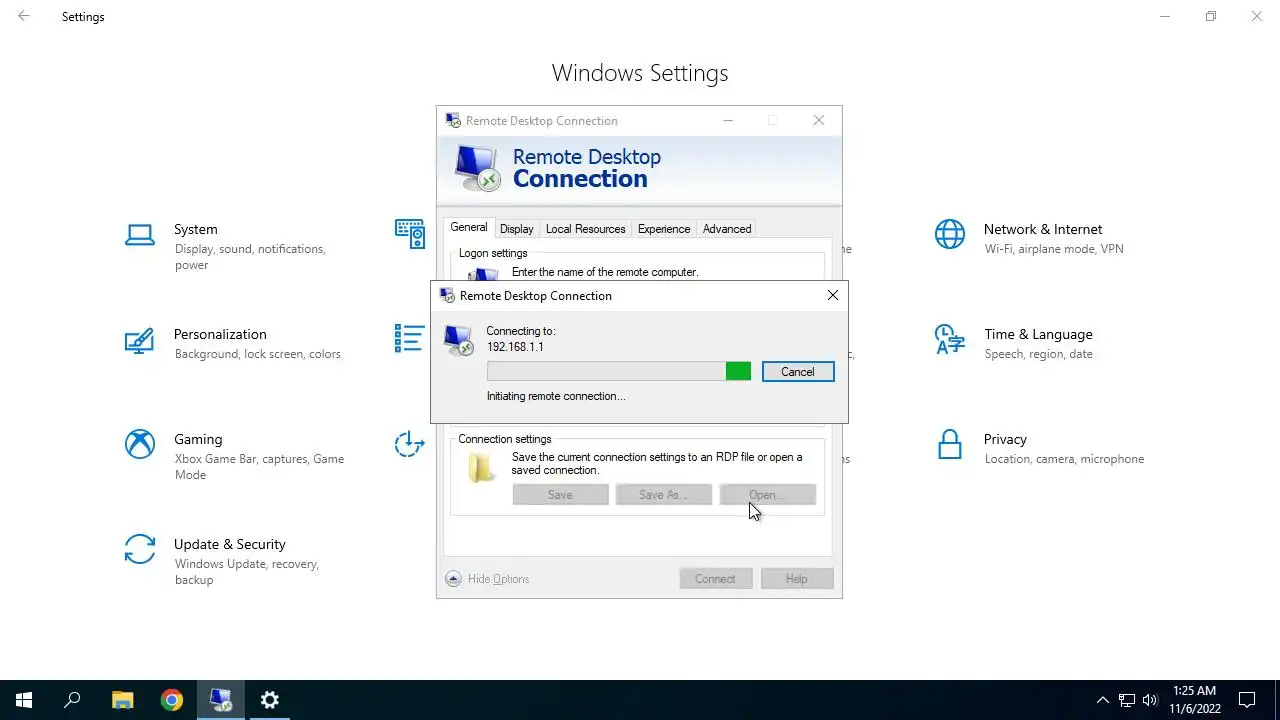Open the Windows Start menu
This screenshot has height=720, width=1280.
(x=24, y=700)
